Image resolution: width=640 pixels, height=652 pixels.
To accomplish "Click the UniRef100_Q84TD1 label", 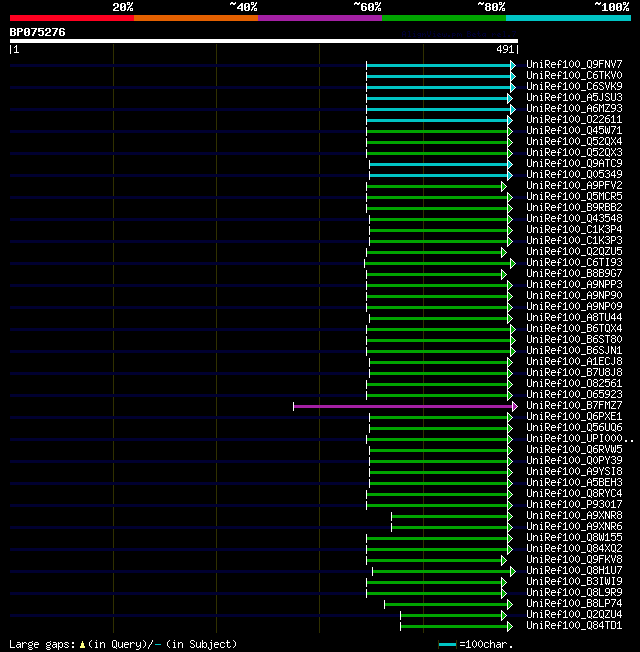I will (x=574, y=626).
